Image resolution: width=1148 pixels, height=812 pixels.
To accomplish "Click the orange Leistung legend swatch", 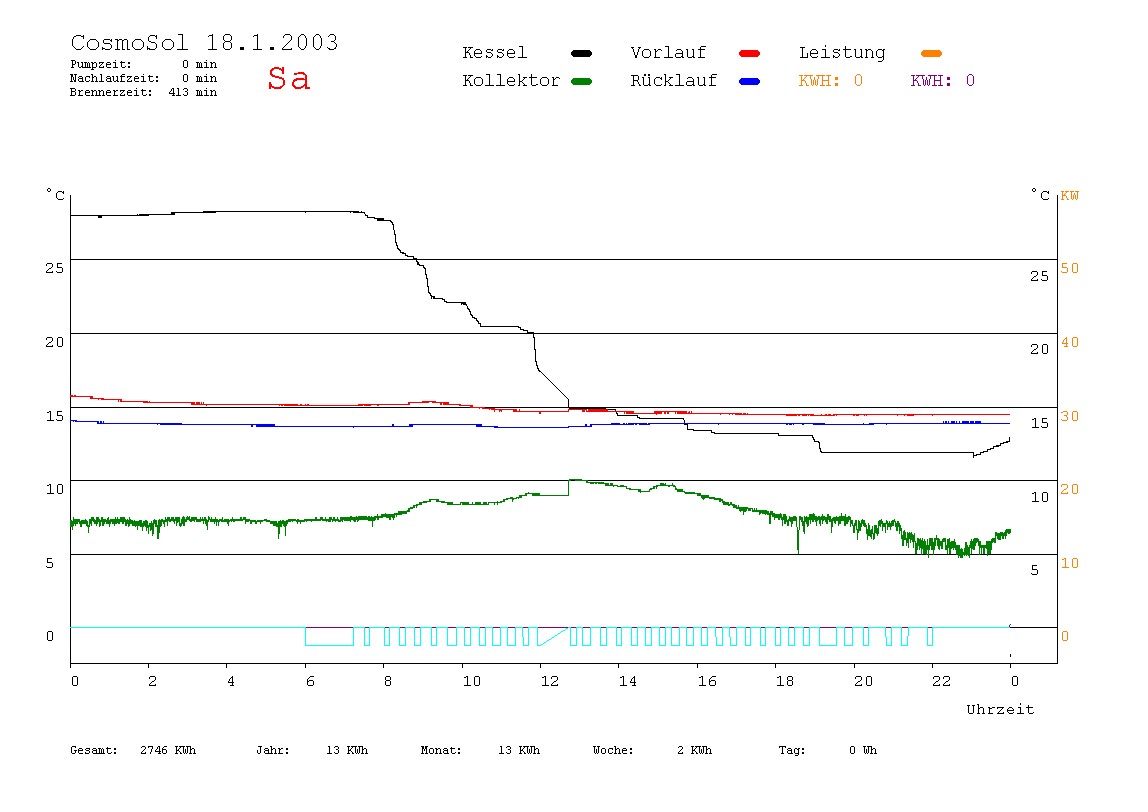I will (931, 53).
